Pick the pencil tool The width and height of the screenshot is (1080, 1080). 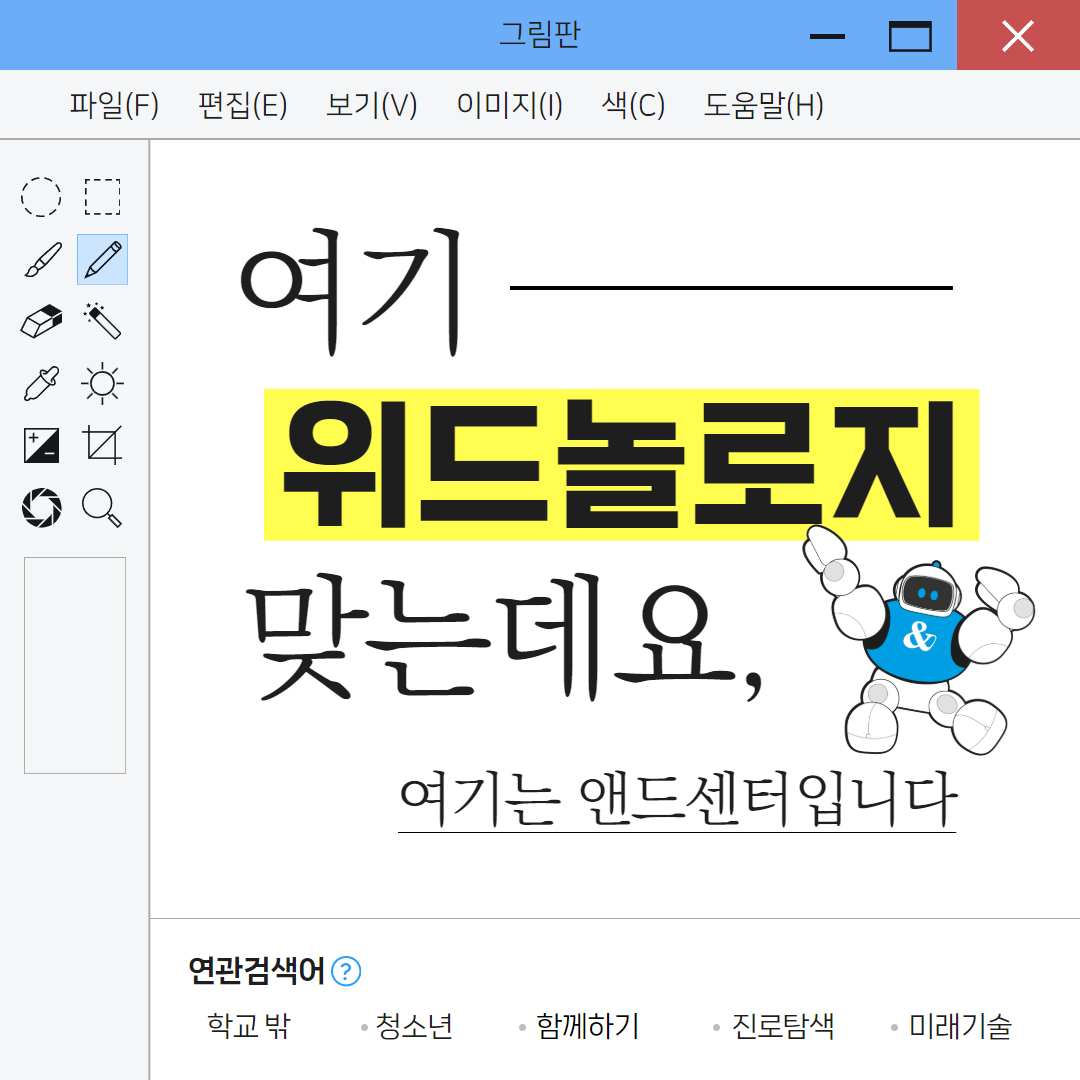[103, 260]
